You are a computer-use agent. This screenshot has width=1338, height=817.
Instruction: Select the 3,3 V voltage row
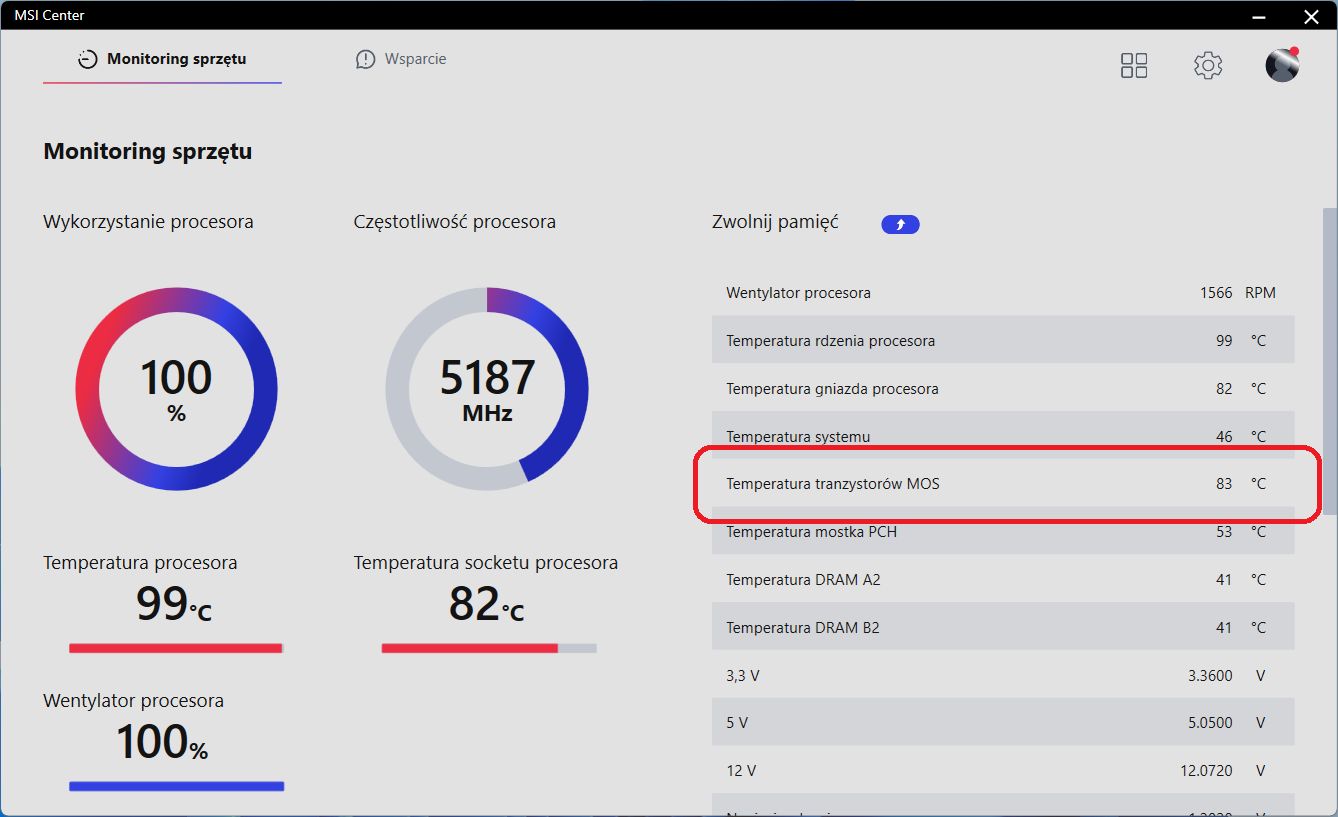[x=1003, y=676]
